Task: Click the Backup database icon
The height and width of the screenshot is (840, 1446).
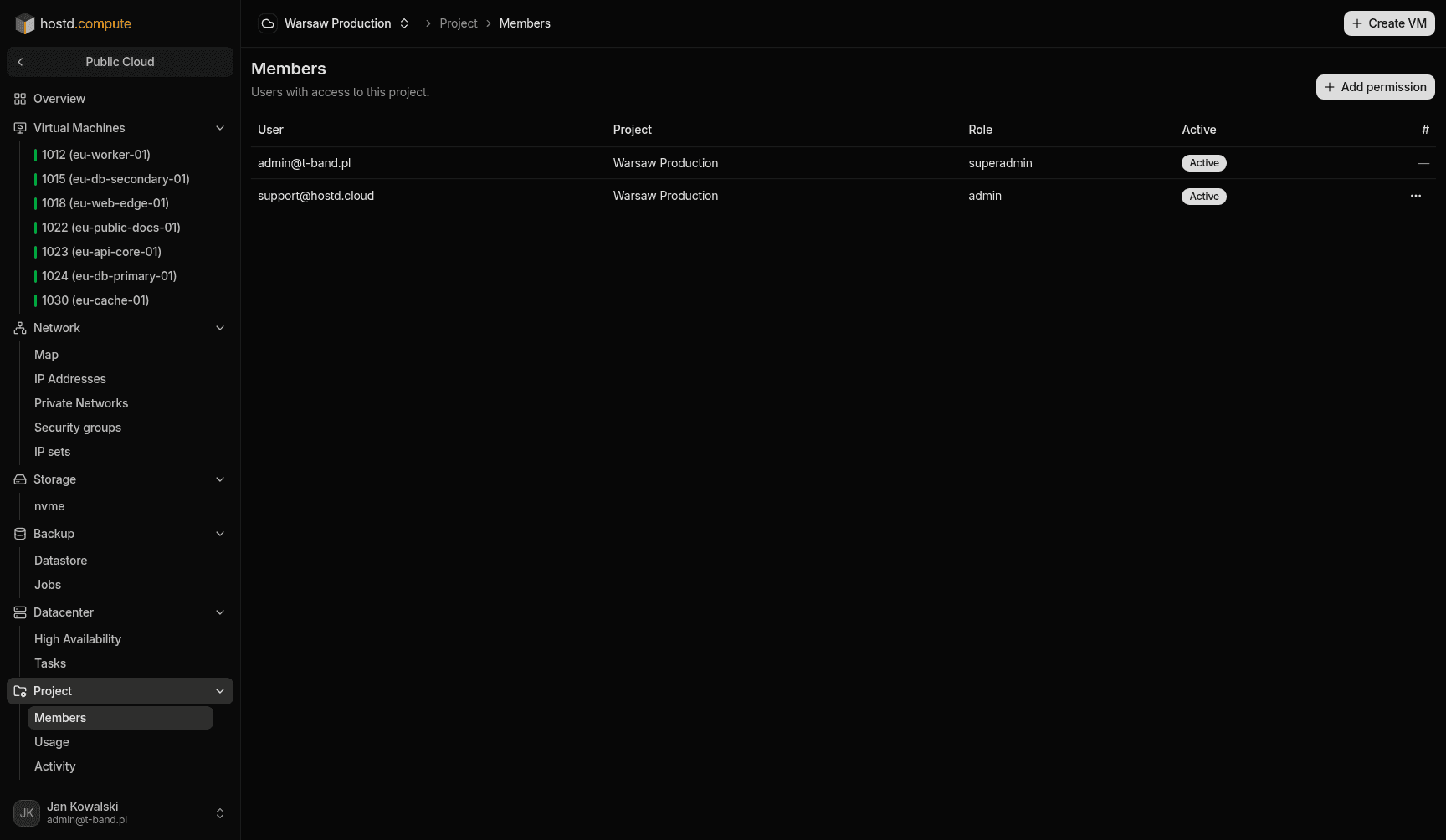Action: [x=20, y=534]
